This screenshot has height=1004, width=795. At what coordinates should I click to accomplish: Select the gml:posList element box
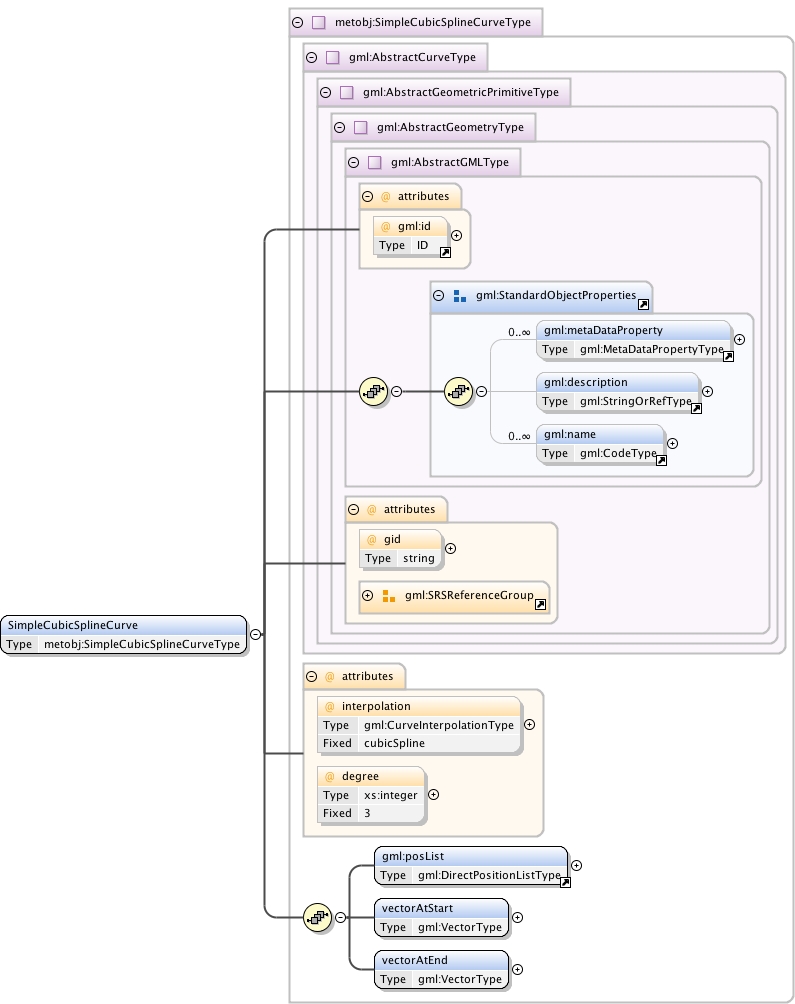471,866
